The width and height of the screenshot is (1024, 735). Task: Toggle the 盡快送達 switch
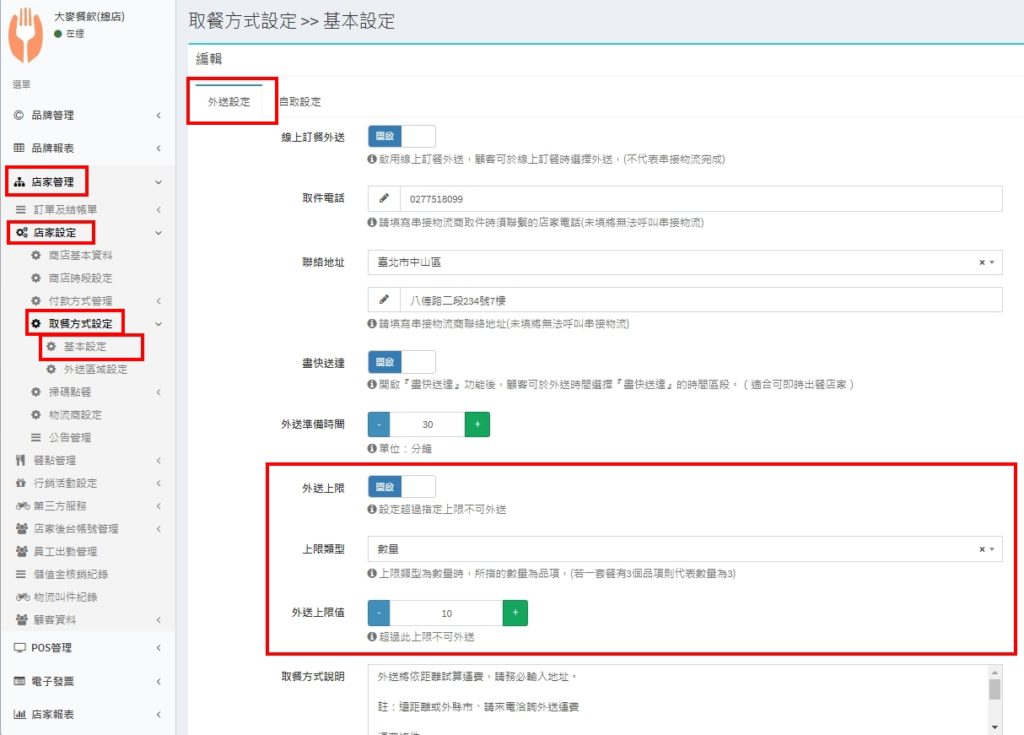coord(402,361)
